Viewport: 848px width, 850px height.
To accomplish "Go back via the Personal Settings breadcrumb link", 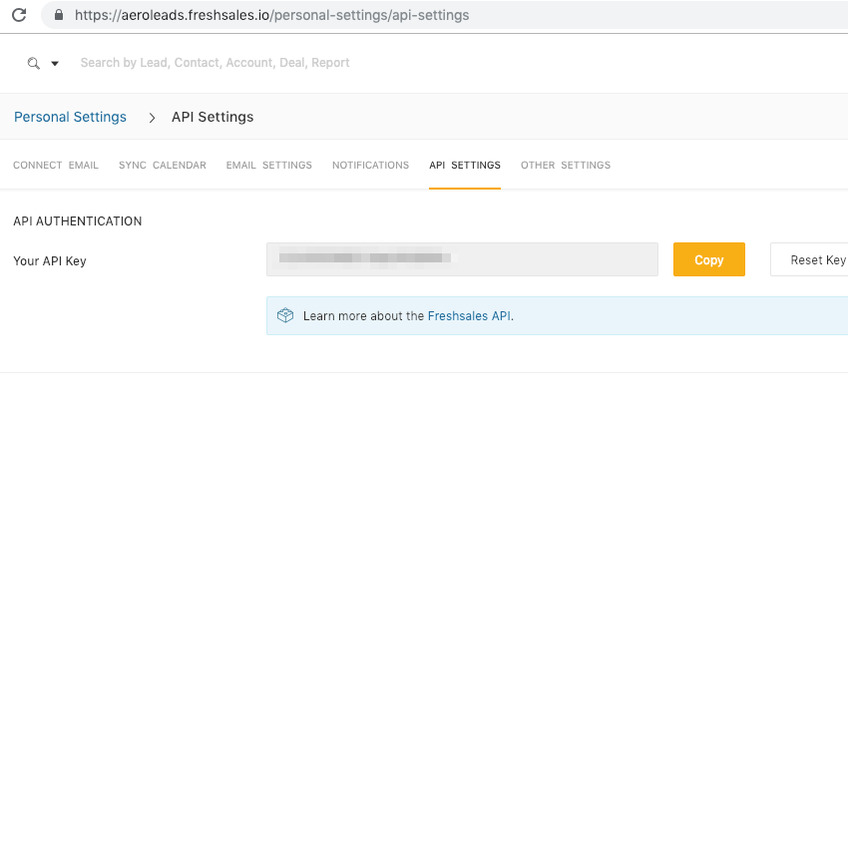I will click(x=69, y=117).
